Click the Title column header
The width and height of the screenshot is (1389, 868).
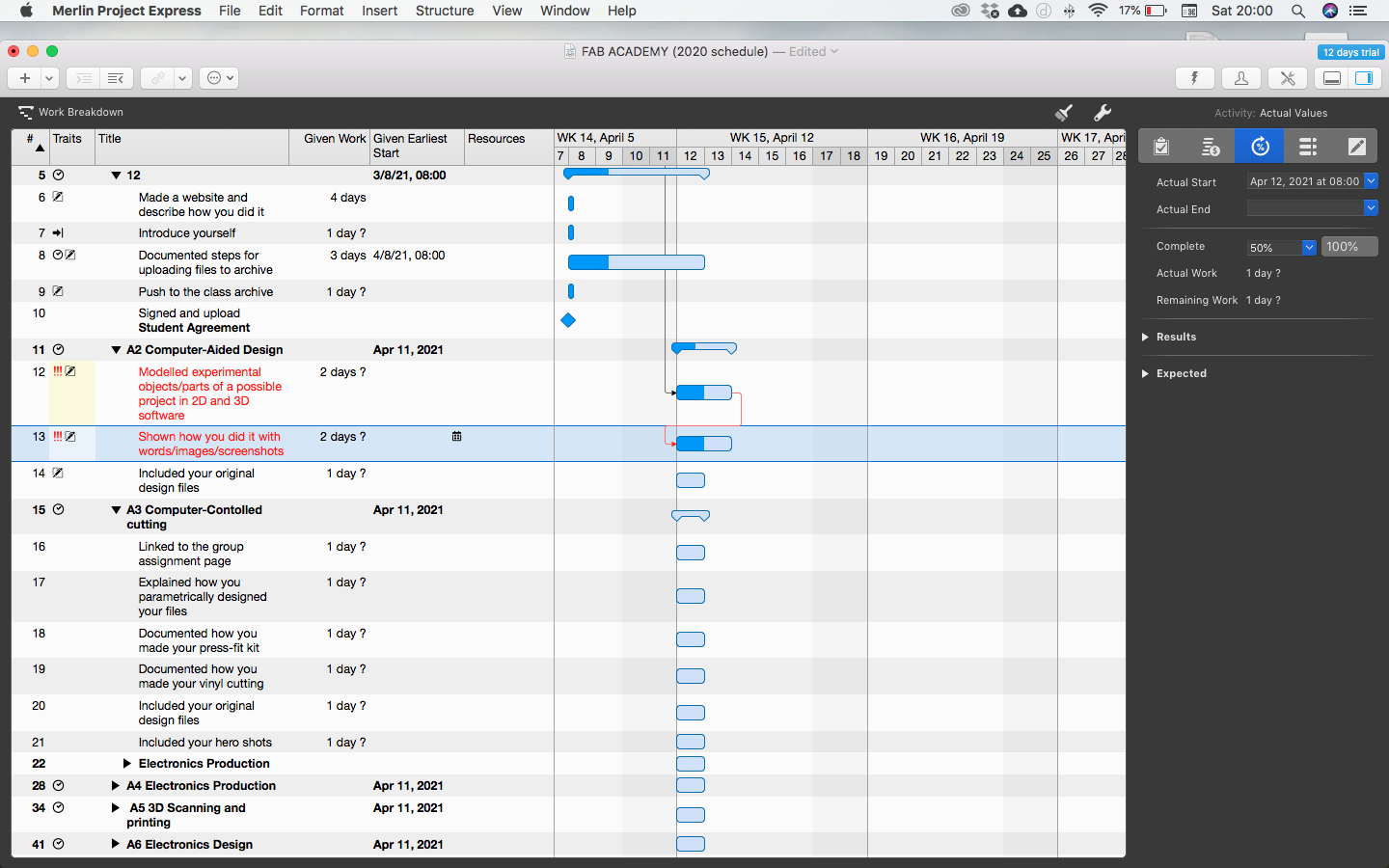click(192, 148)
